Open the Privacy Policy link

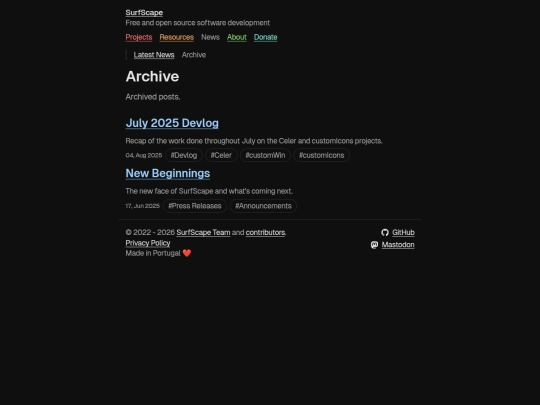tap(148, 243)
